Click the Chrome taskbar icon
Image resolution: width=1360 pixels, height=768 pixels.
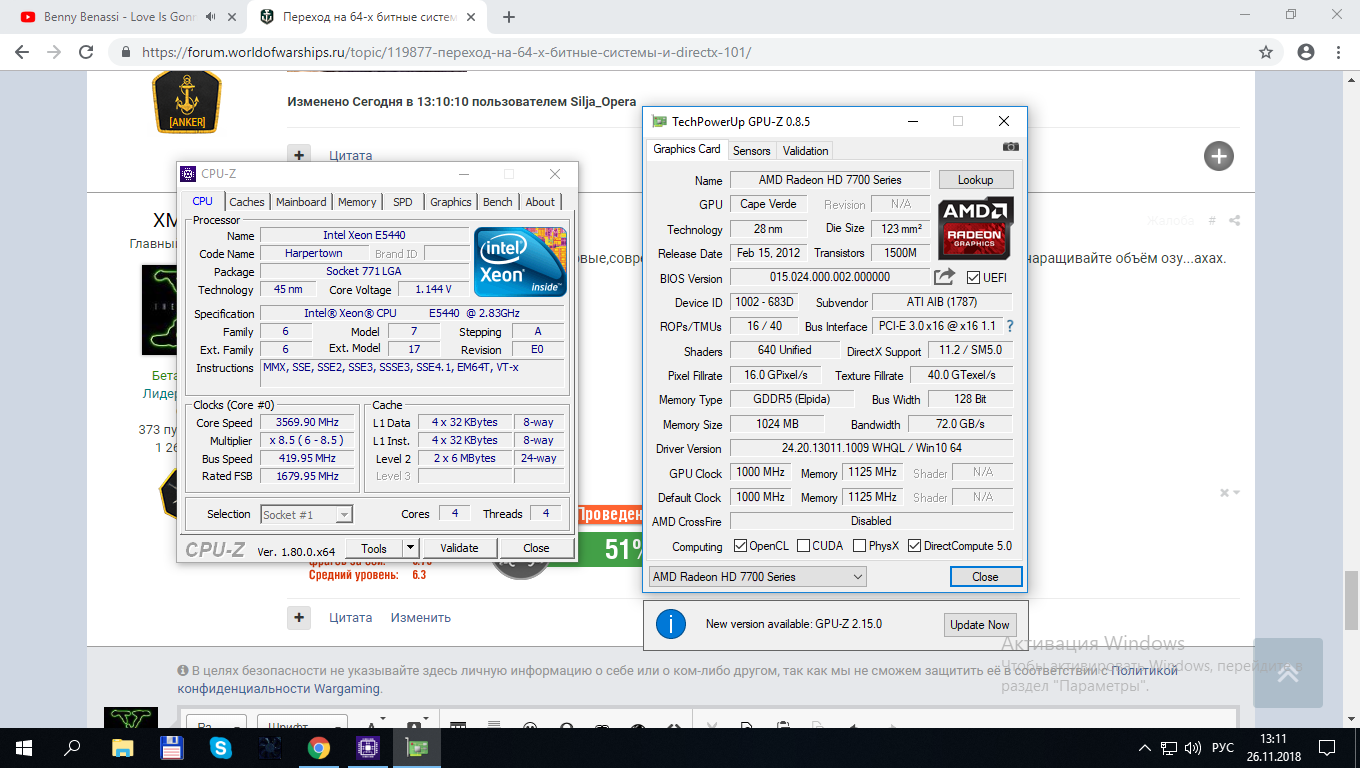pyautogui.click(x=319, y=747)
